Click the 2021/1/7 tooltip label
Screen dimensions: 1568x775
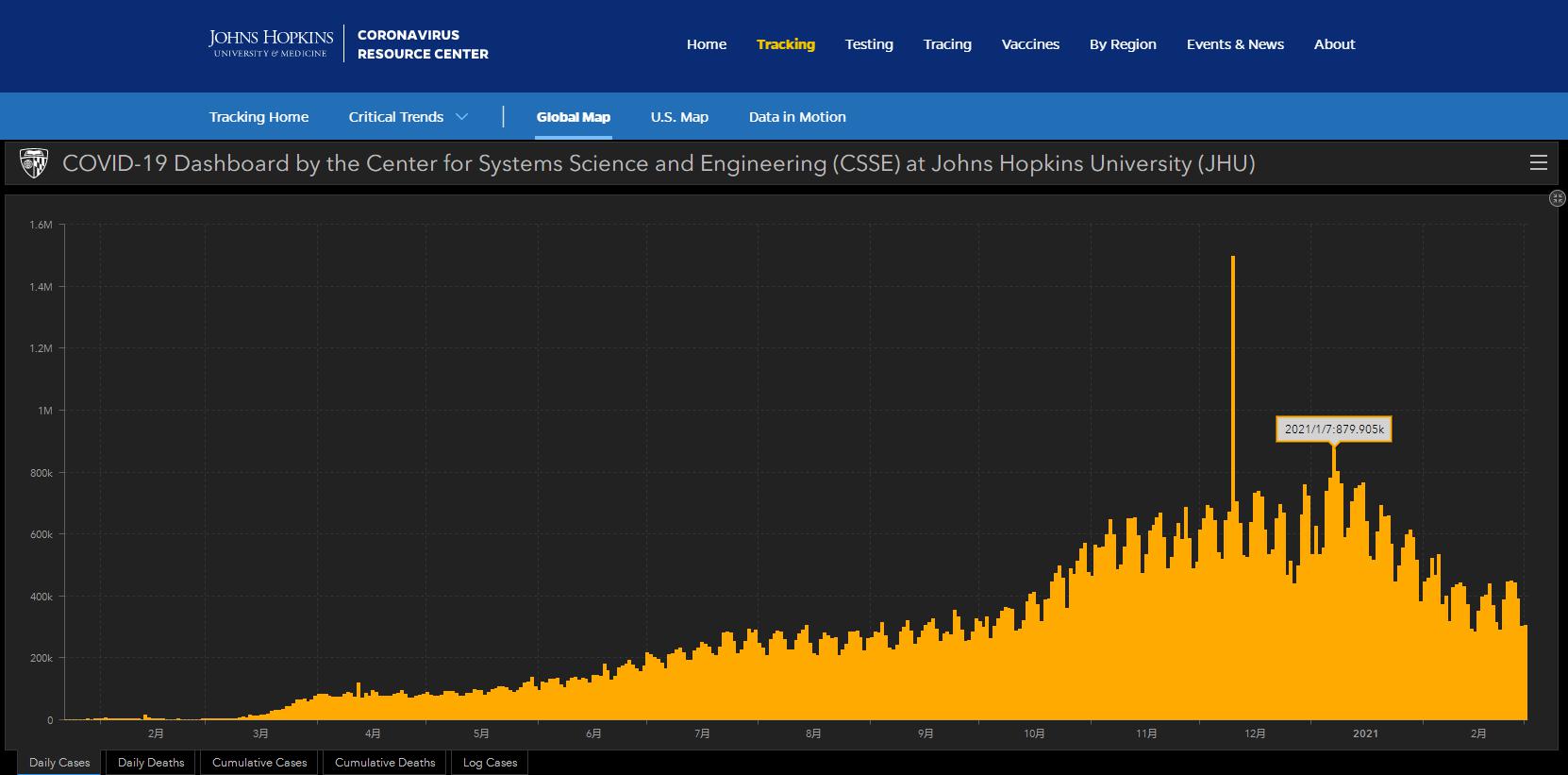point(1334,430)
